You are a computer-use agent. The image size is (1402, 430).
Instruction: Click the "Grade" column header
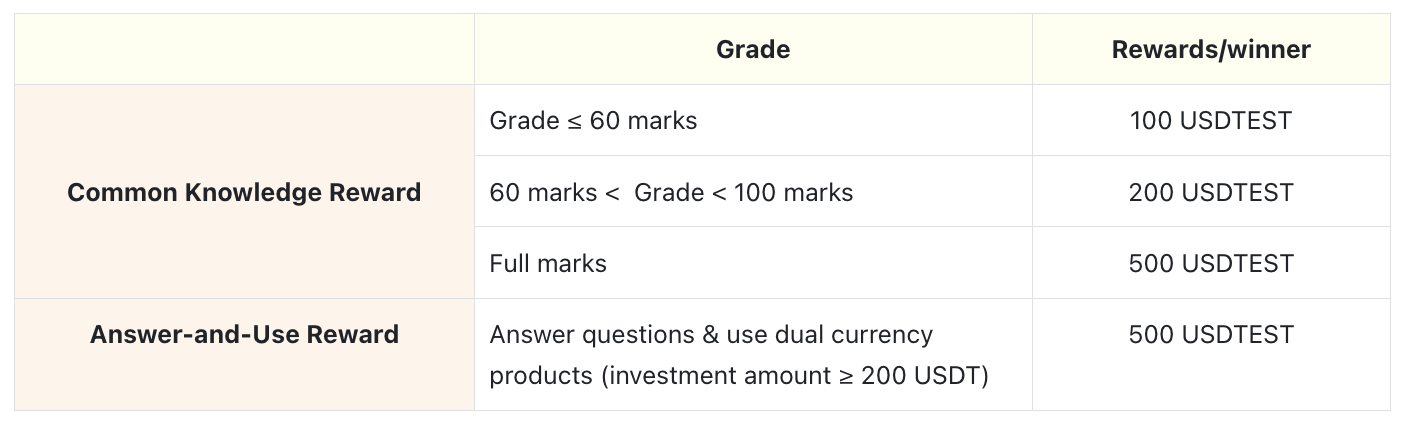[x=753, y=50]
